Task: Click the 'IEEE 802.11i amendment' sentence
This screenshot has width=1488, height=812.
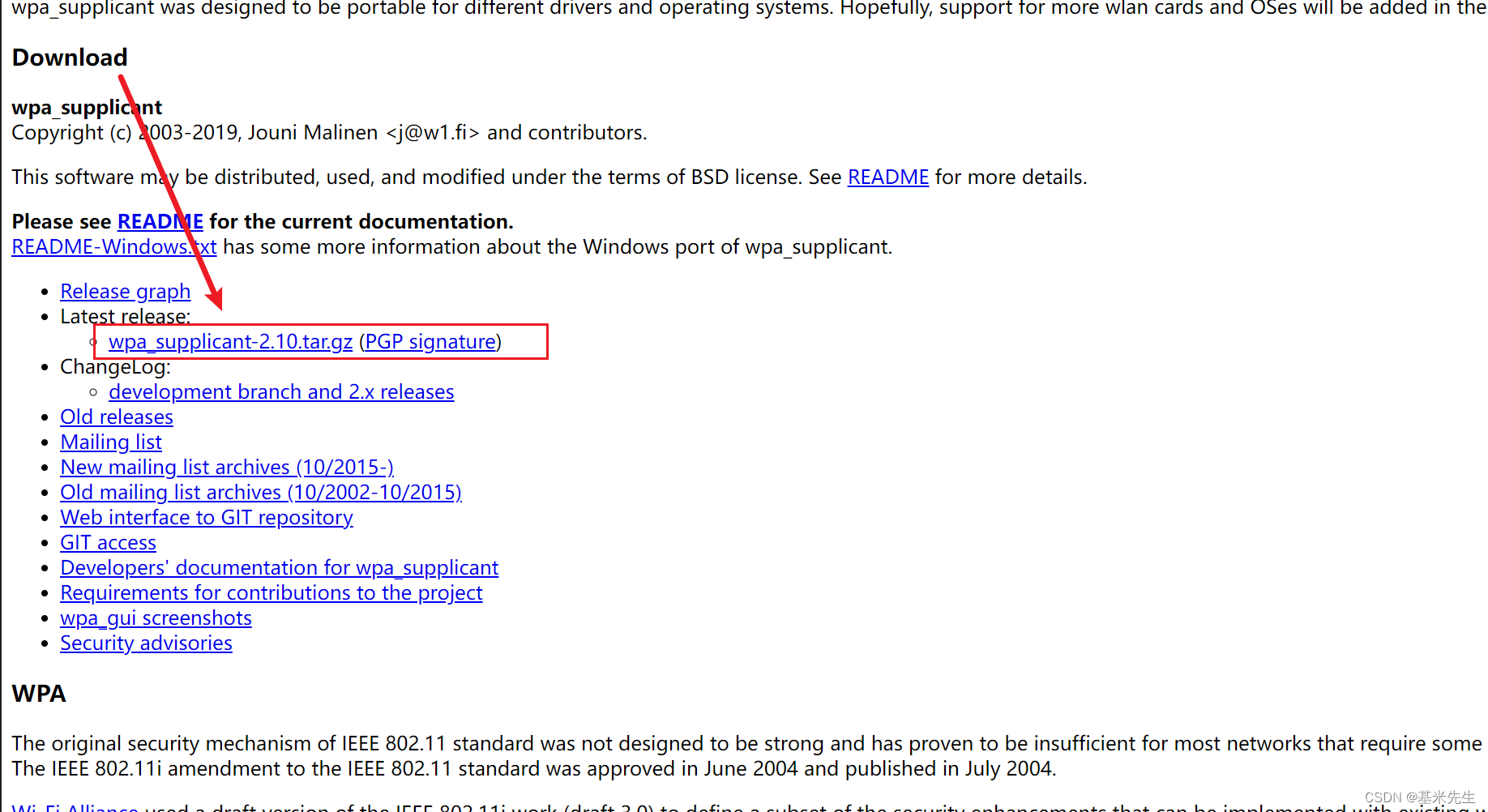Action: tap(534, 768)
